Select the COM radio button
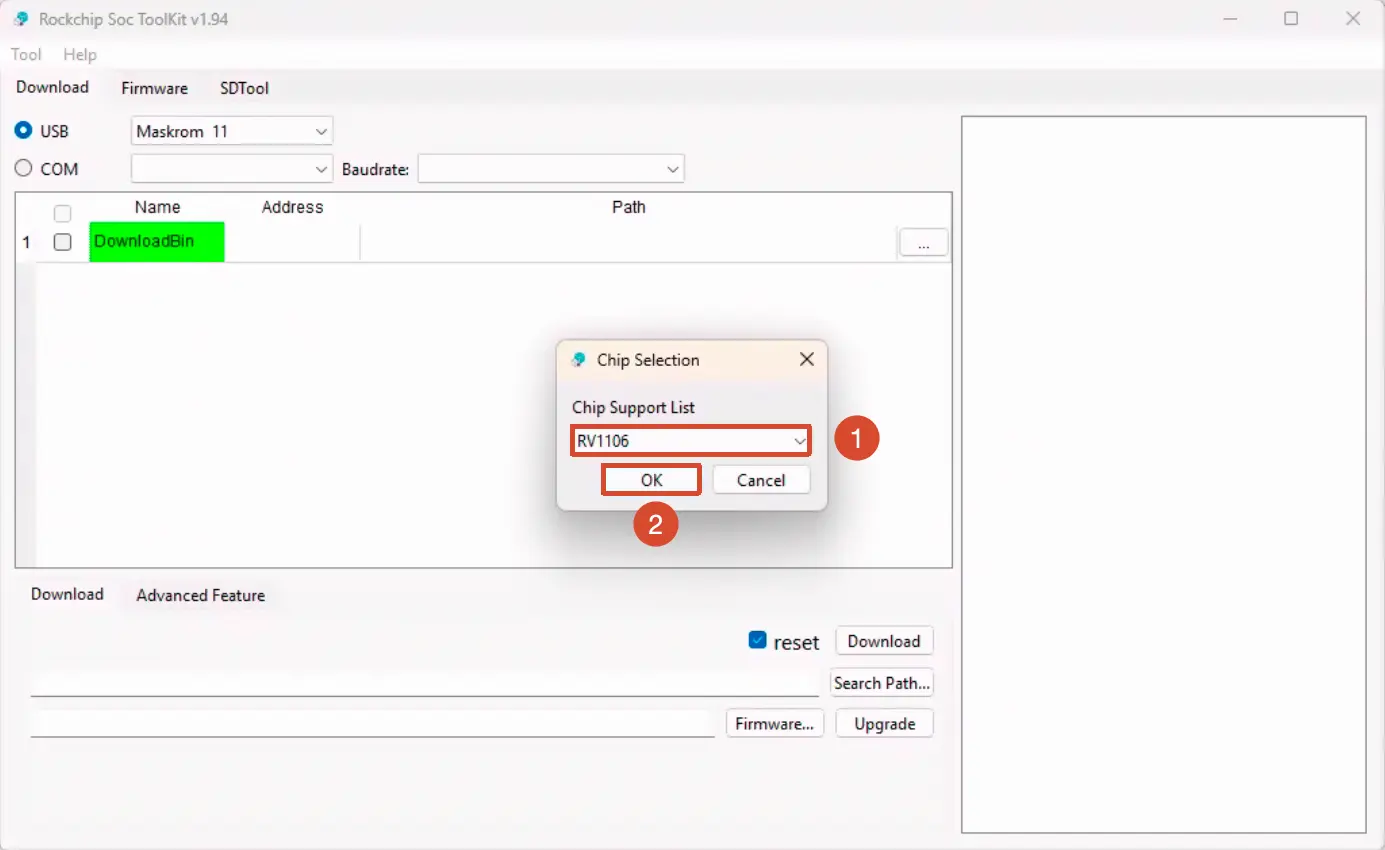The width and height of the screenshot is (1385, 850). pos(23,169)
